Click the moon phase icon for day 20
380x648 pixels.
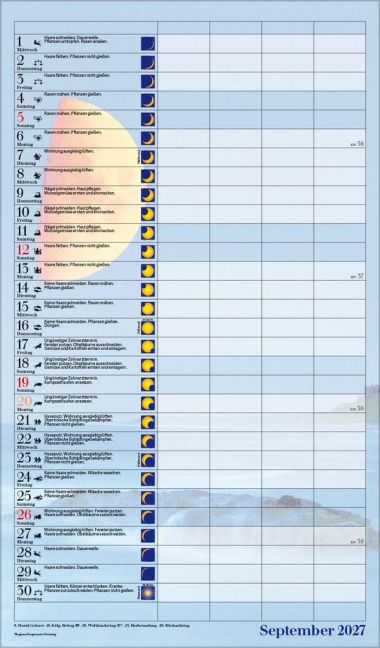(148, 404)
